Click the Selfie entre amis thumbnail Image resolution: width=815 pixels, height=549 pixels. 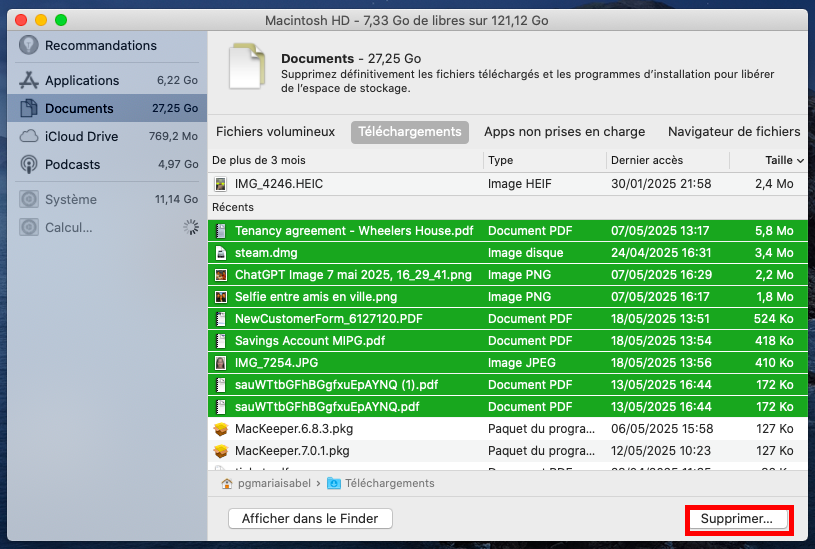point(221,297)
